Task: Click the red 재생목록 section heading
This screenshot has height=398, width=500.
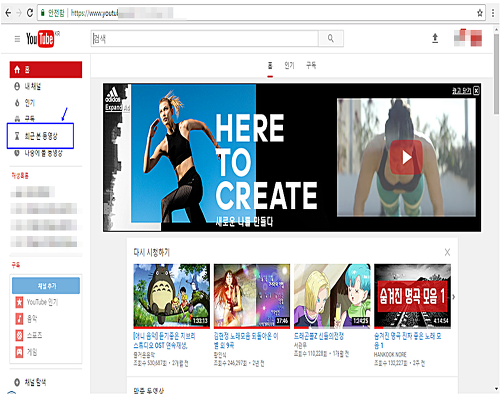Action: tap(20, 175)
